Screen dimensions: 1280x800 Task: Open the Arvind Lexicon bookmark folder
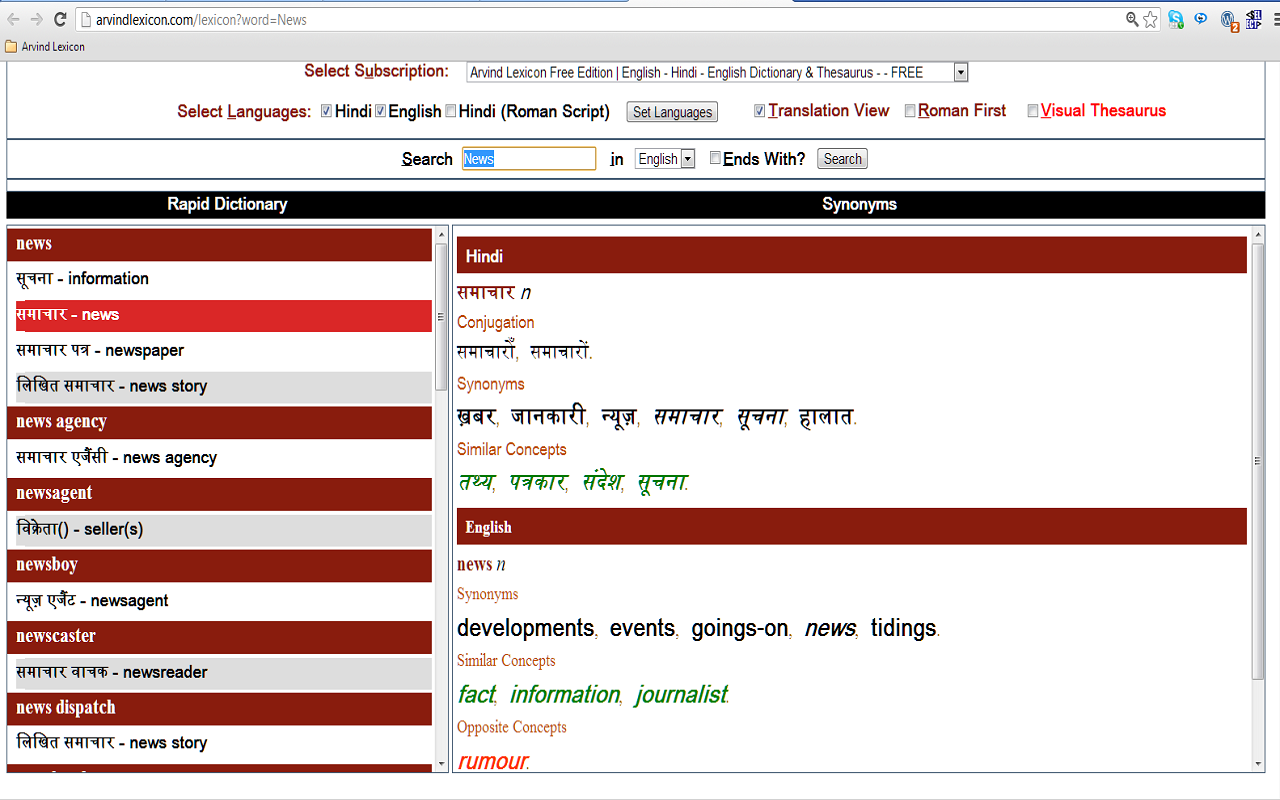tap(45, 46)
